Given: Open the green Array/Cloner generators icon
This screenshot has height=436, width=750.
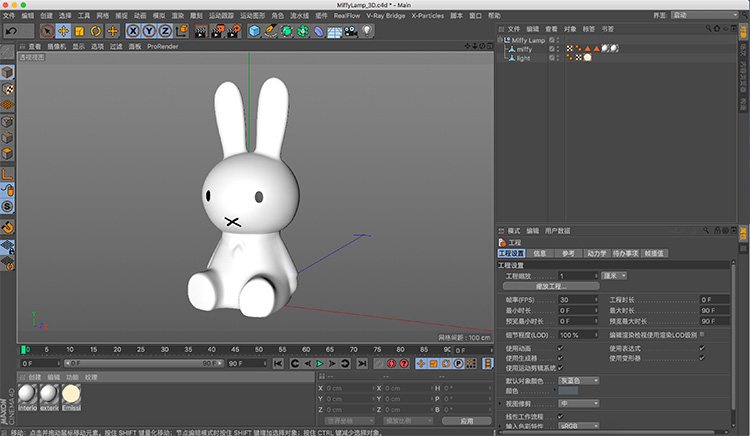Looking at the screenshot, I should (x=302, y=31).
